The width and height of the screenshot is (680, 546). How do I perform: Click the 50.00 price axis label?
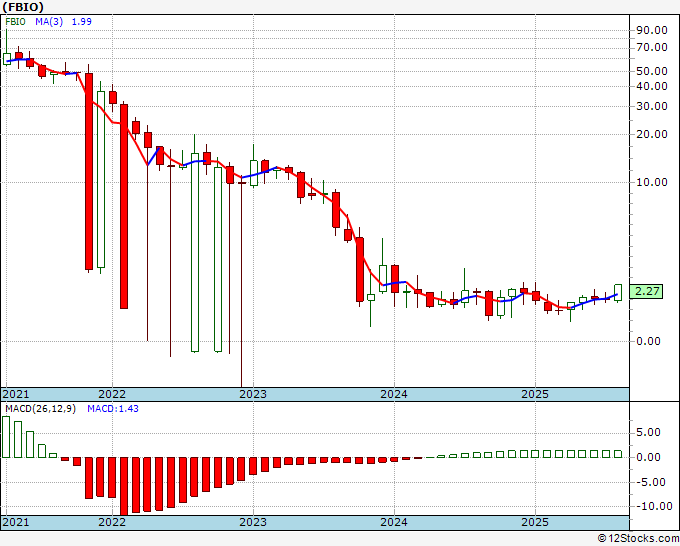click(x=651, y=71)
